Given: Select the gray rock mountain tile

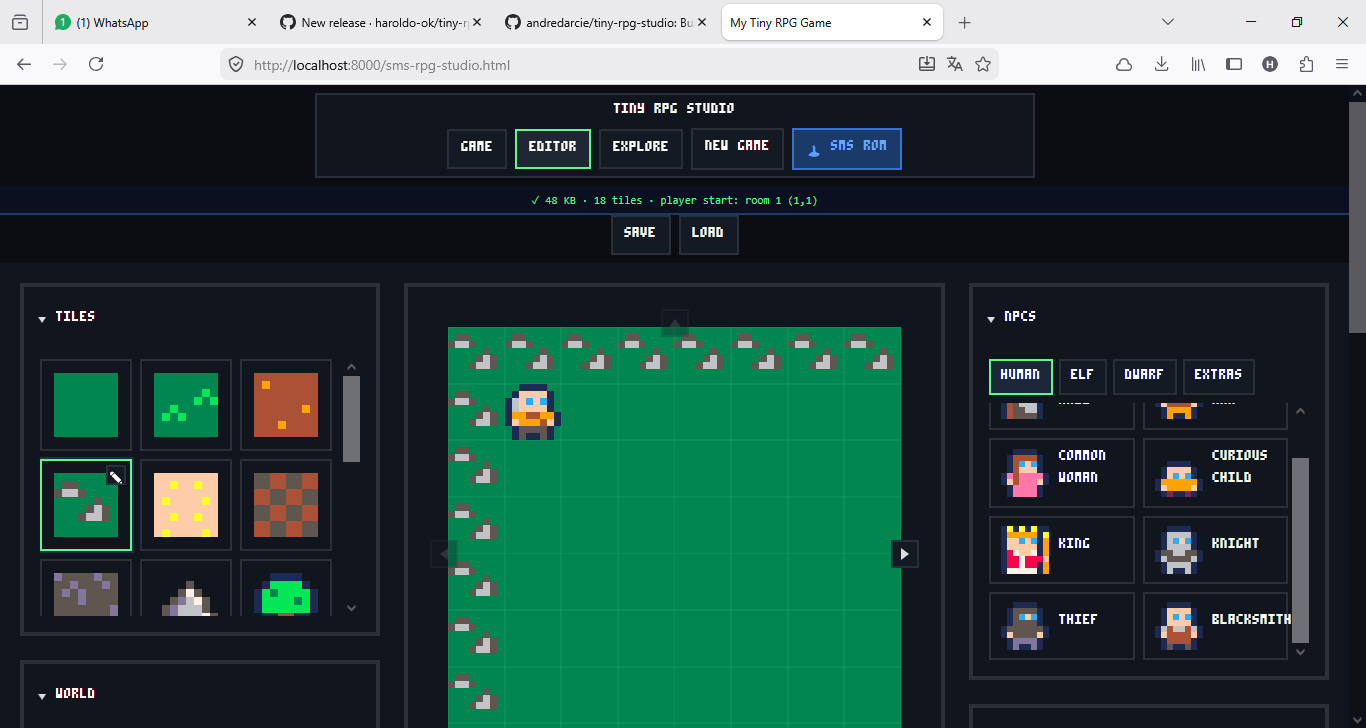Looking at the screenshot, I should pos(186,588).
